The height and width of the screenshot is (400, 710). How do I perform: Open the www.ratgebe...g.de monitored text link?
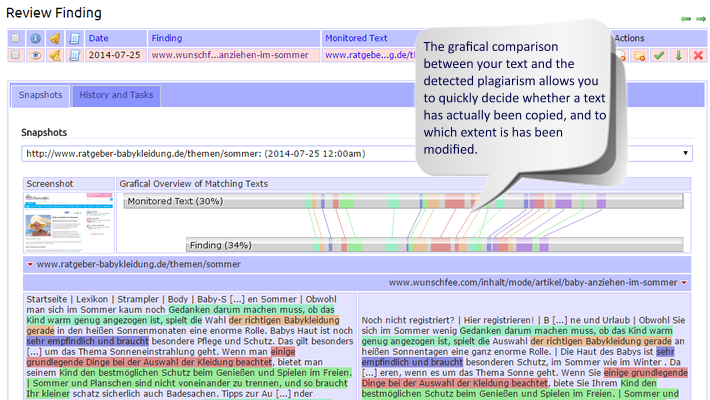coord(370,55)
